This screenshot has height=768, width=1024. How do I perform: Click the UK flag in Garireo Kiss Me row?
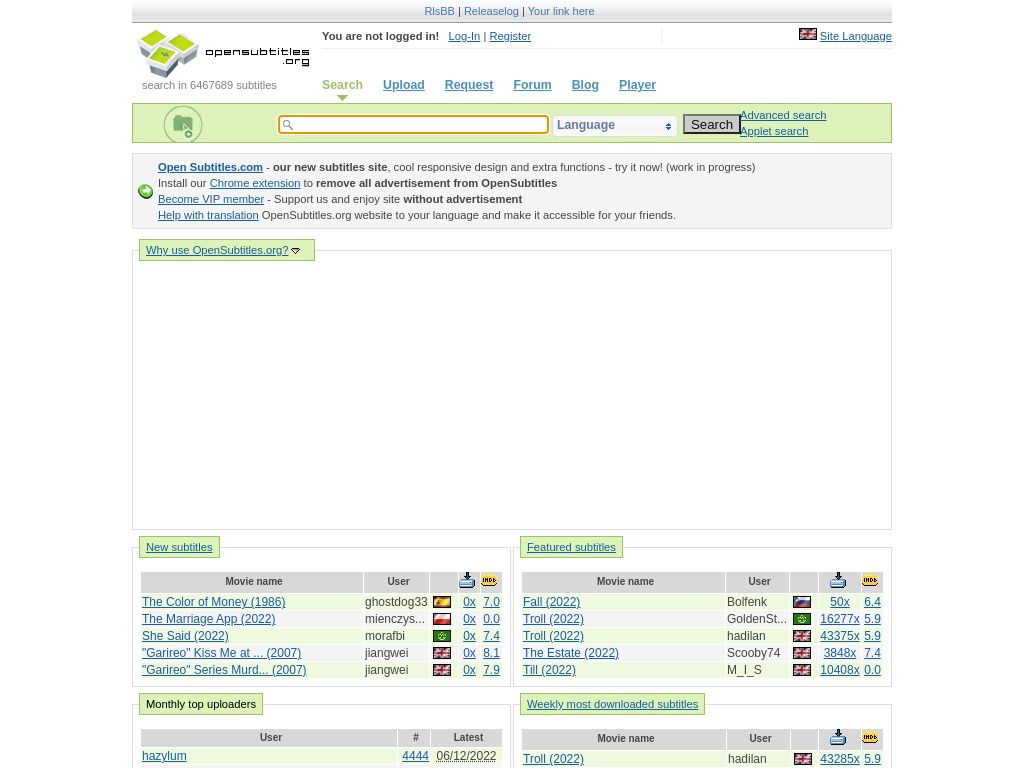coord(441,653)
